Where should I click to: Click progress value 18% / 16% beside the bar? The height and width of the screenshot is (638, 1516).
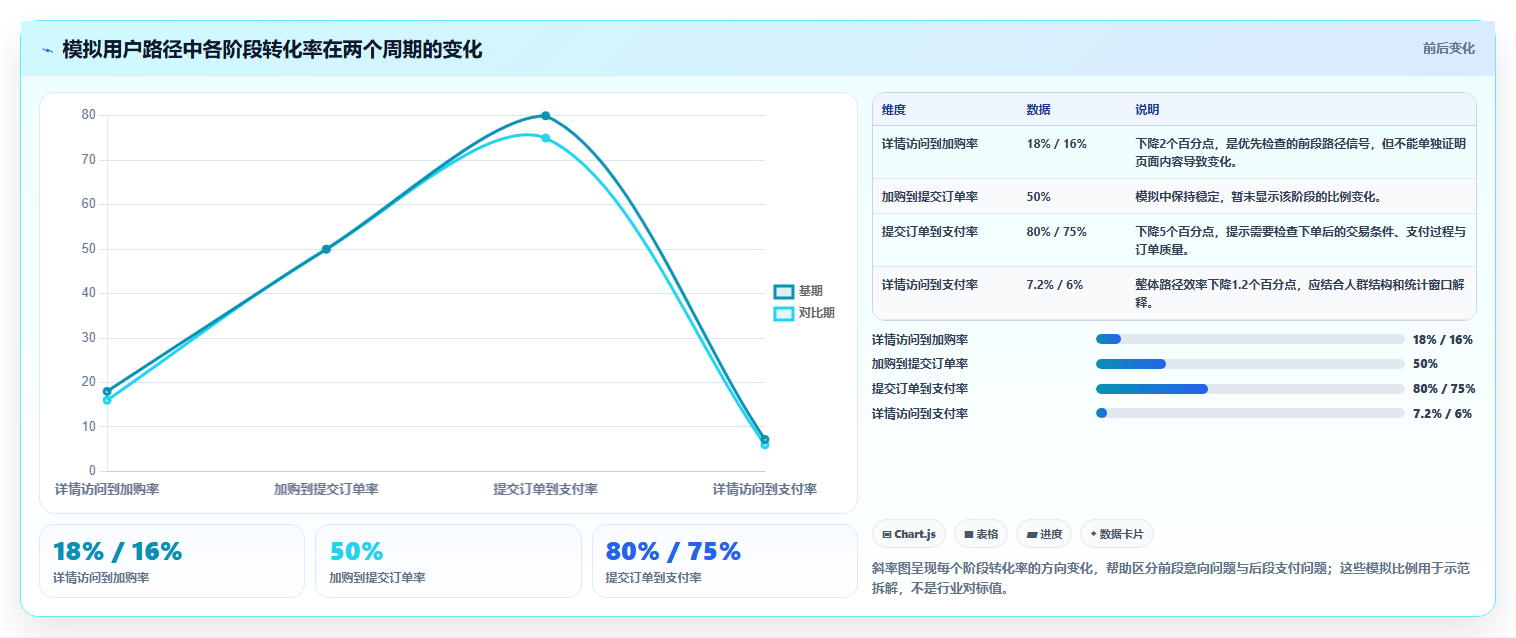(1442, 340)
